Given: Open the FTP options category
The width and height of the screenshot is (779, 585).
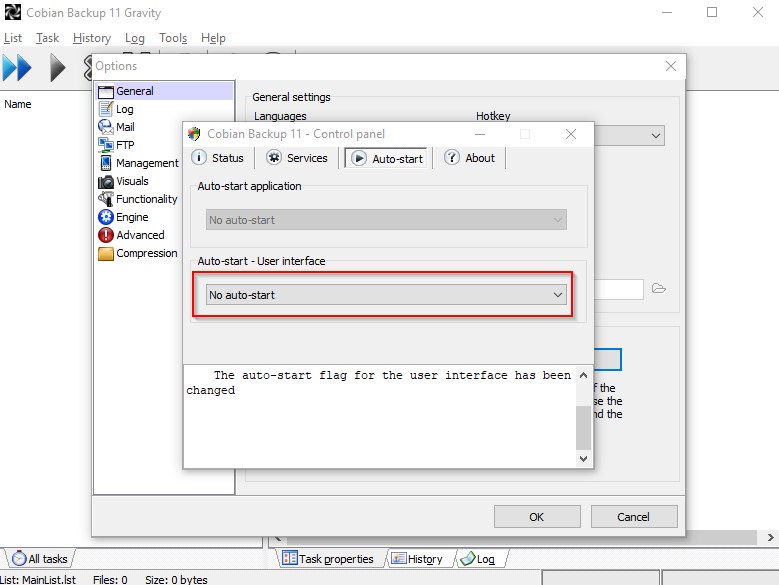Looking at the screenshot, I should [124, 145].
